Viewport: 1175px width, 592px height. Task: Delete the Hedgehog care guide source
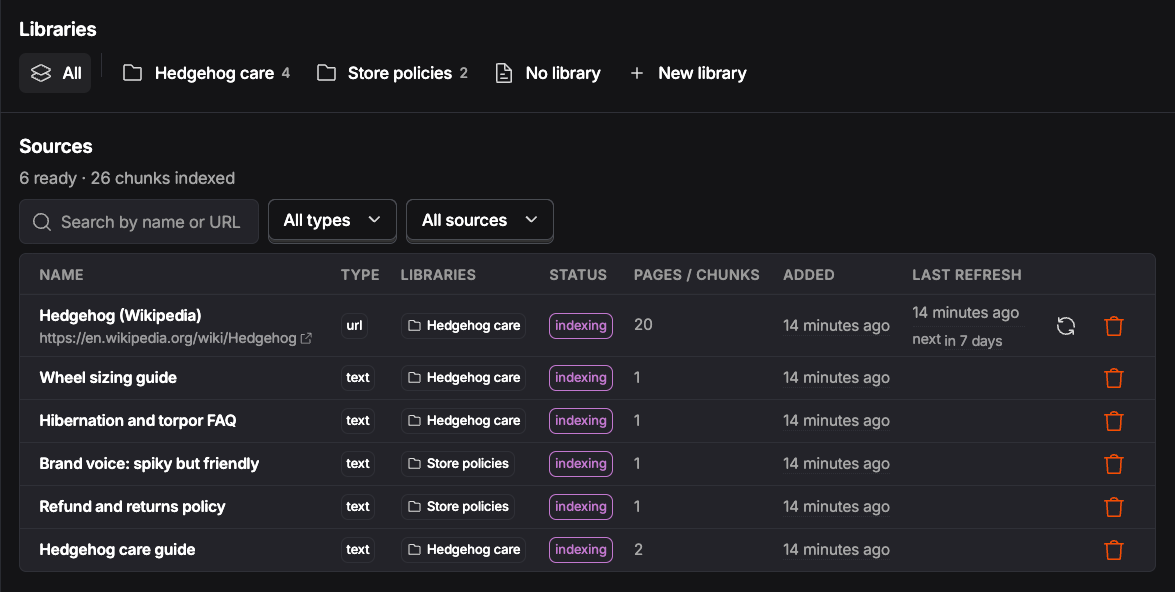click(1114, 550)
